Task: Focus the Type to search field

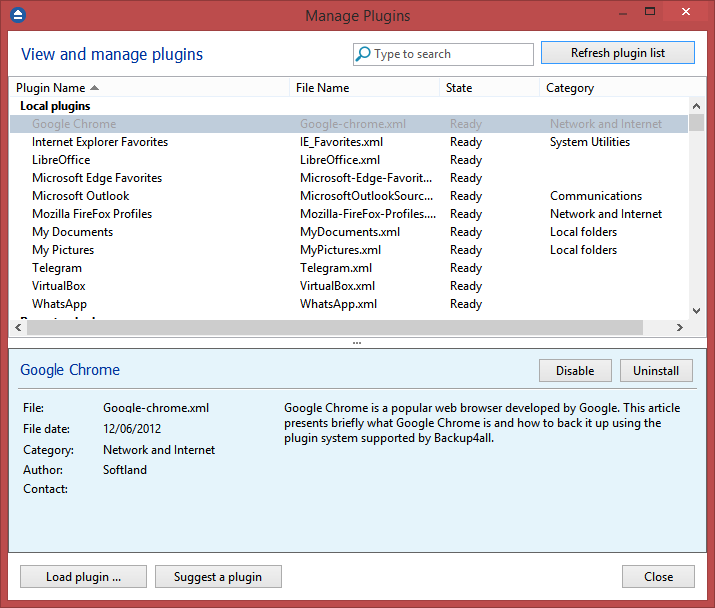Action: pyautogui.click(x=443, y=54)
